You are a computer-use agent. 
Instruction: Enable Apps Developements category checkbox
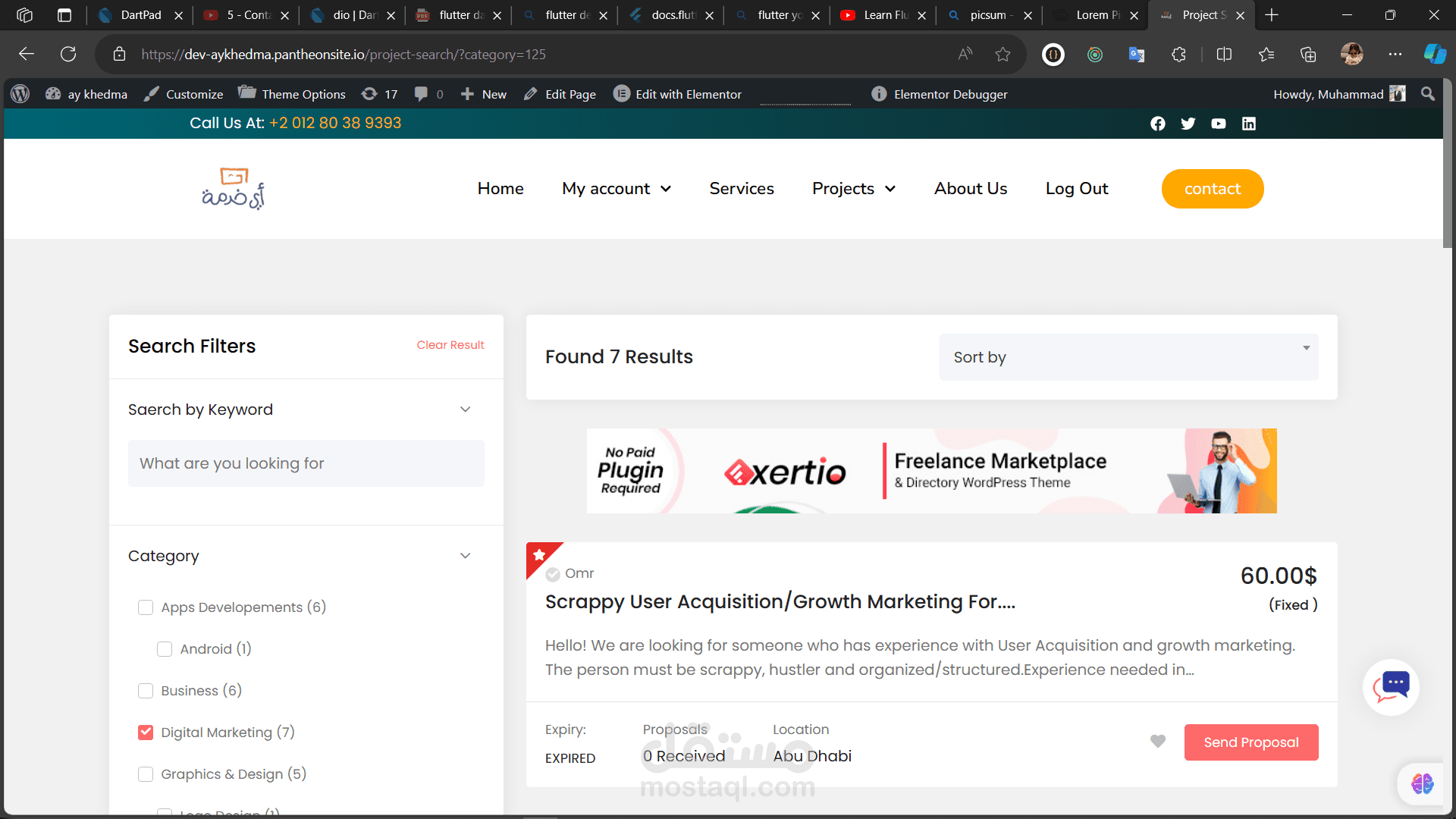point(146,607)
